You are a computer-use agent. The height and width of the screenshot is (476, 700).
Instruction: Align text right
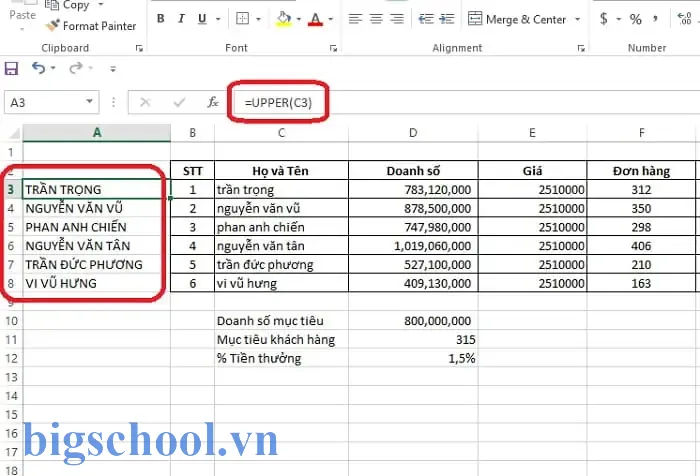tap(397, 19)
